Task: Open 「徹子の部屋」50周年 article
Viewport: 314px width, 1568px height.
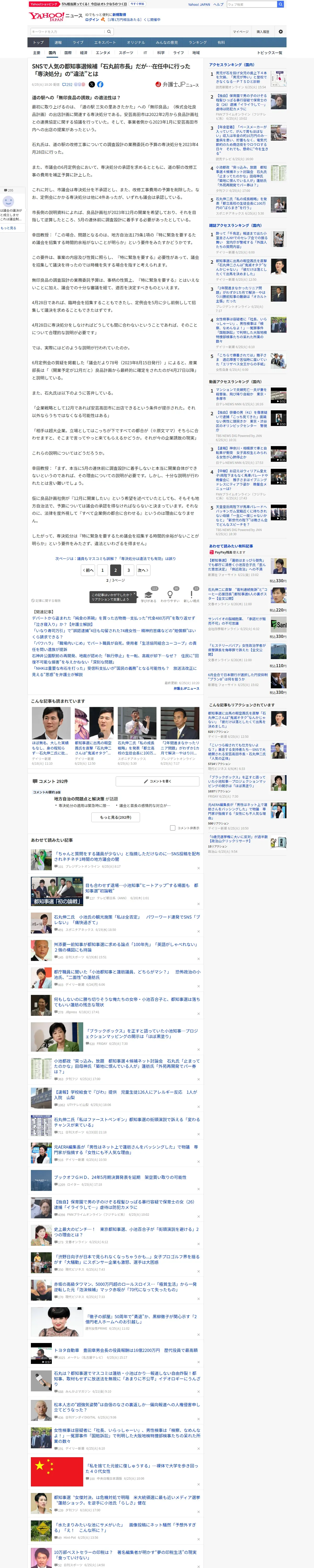Action: click(141, 1319)
